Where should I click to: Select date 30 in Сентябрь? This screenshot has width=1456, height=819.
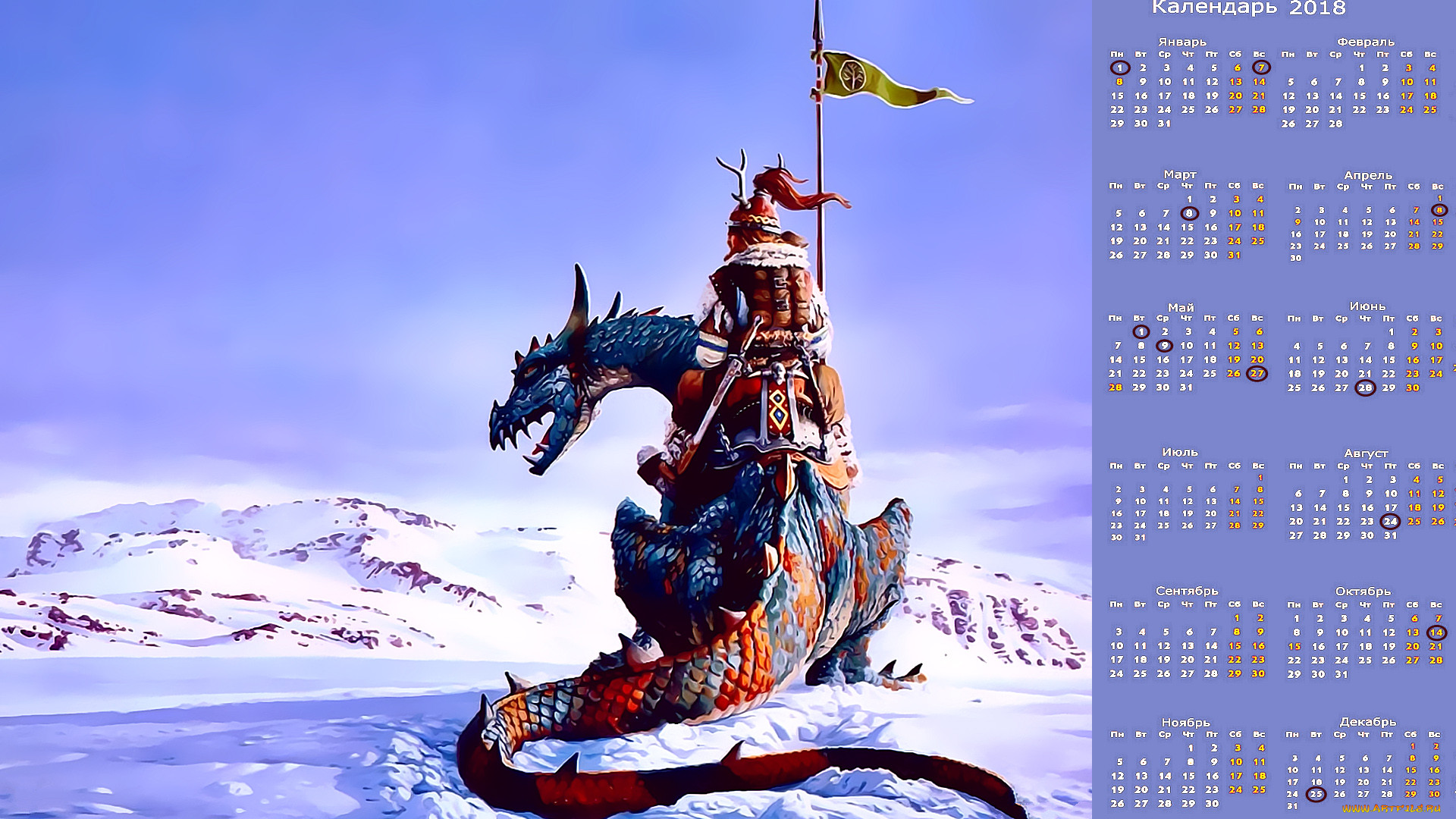[x=1258, y=673]
